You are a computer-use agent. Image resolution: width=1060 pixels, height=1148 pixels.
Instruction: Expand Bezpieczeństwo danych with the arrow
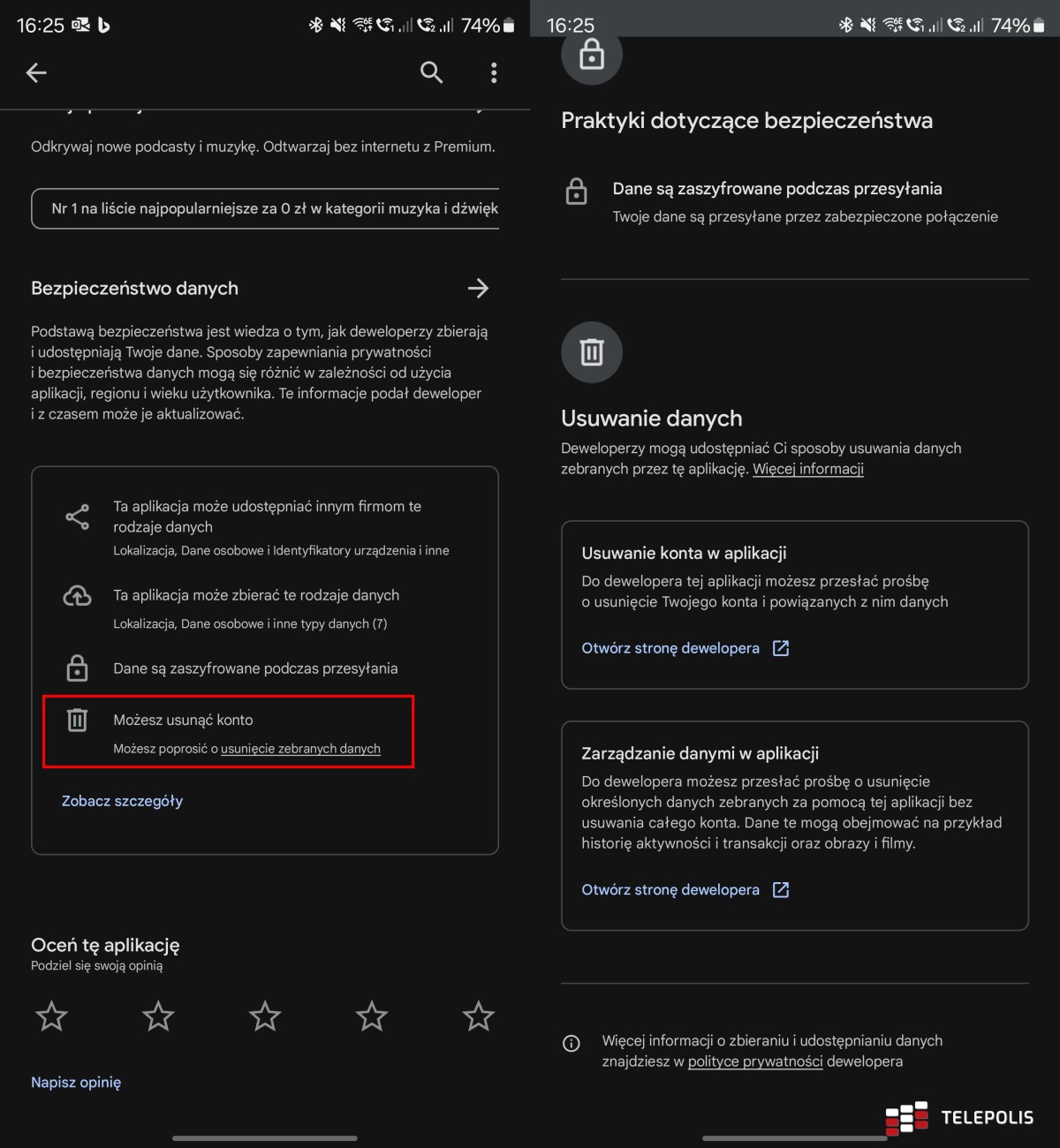(x=478, y=288)
